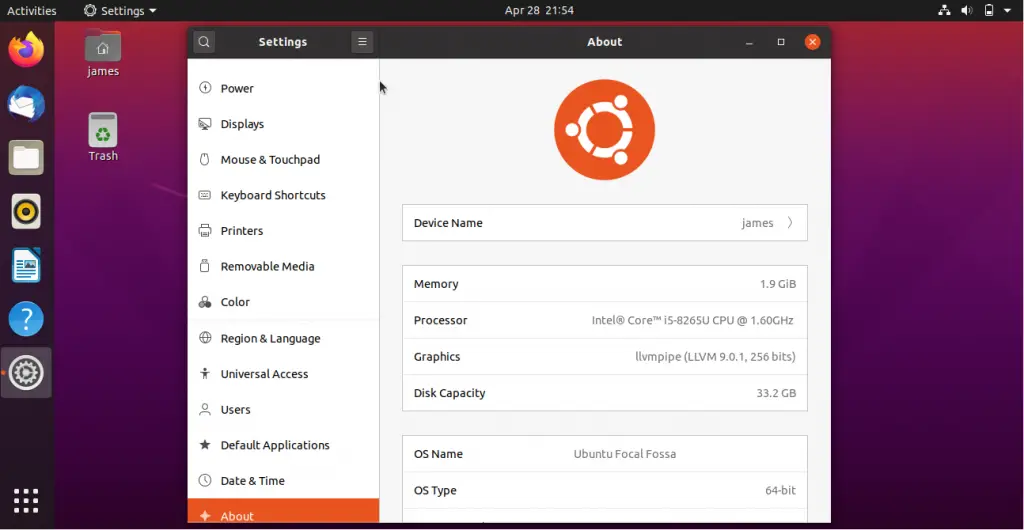Select Keyboard Shortcuts panel

[x=283, y=195]
